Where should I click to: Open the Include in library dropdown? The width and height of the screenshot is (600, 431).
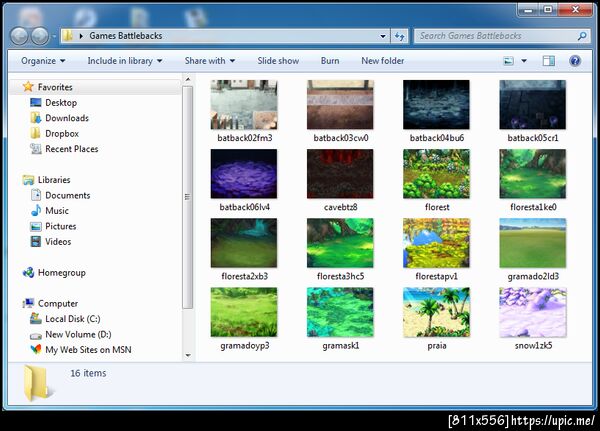tap(125, 61)
